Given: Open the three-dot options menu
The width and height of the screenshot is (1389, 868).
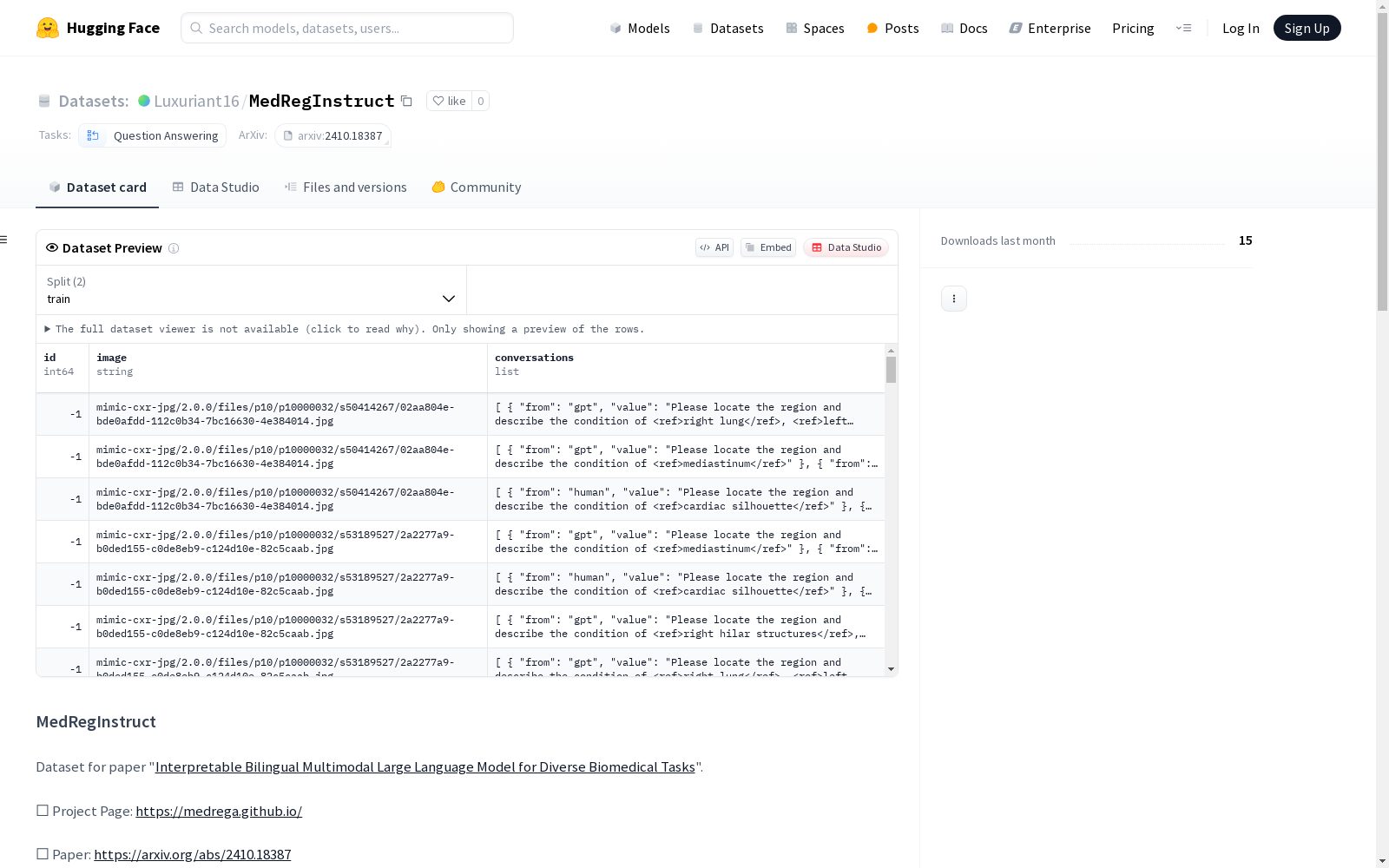Looking at the screenshot, I should 954,299.
